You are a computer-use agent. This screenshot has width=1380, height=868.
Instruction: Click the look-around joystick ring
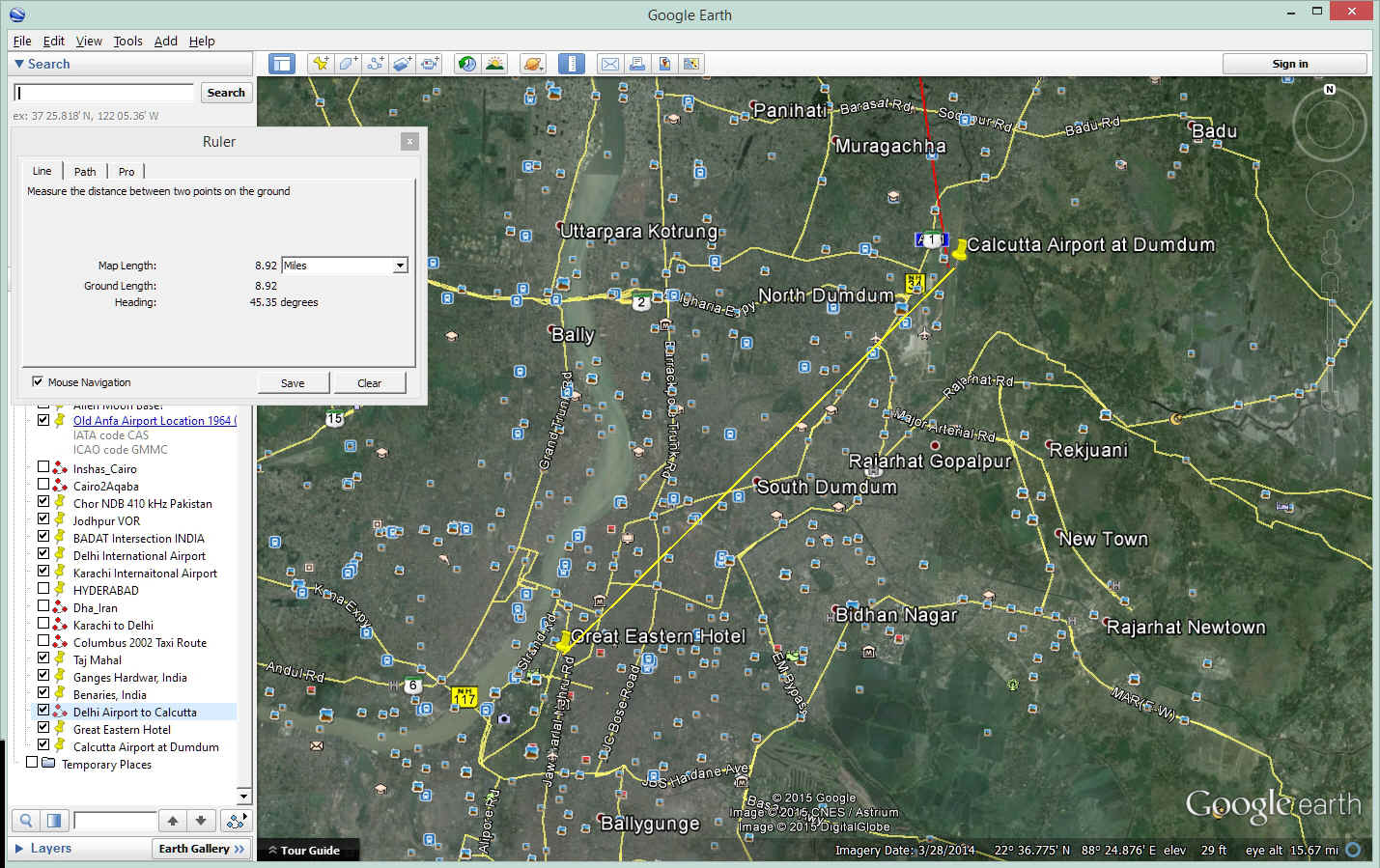[1330, 124]
